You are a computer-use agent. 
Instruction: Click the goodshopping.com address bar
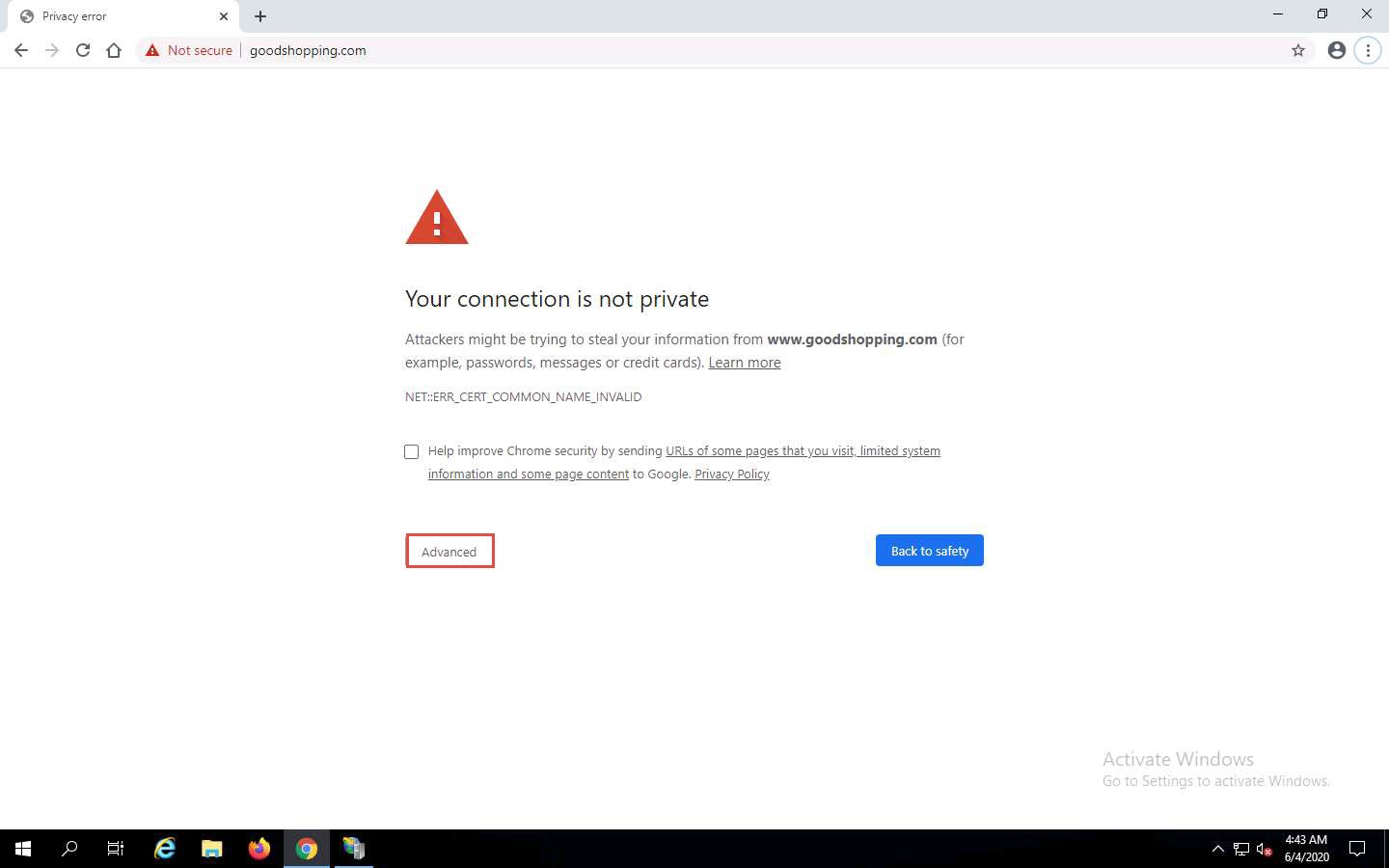[675, 50]
